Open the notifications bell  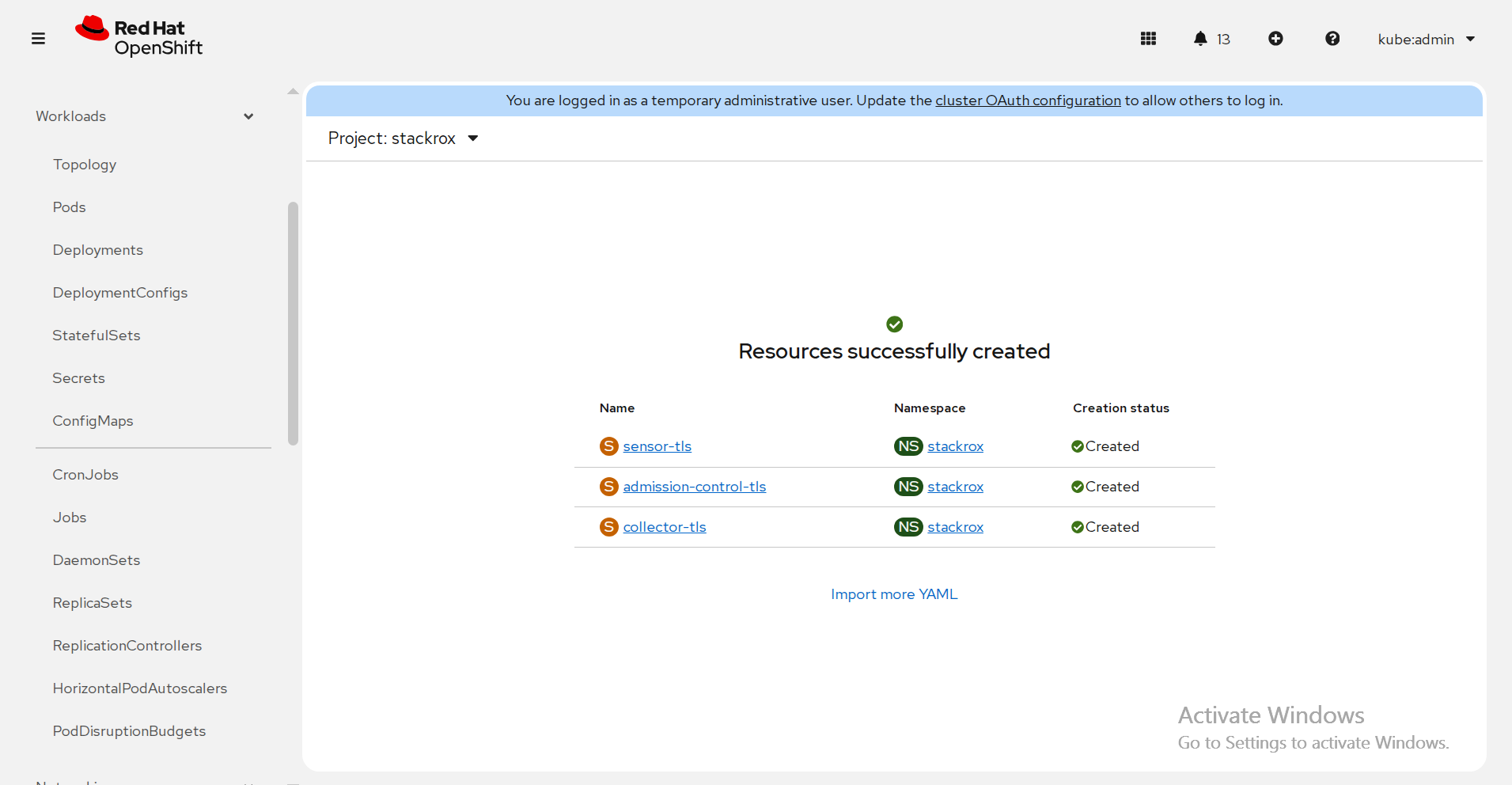[1200, 39]
